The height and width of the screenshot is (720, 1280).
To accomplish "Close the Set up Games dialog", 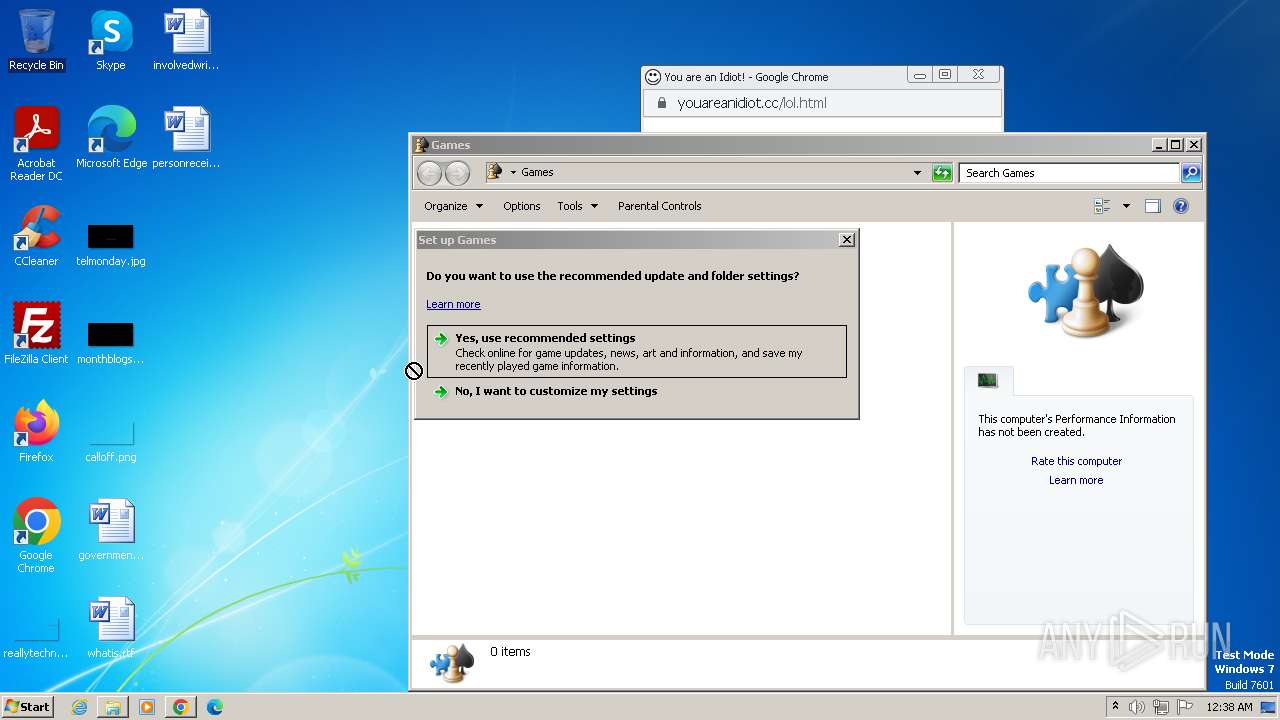I will [x=846, y=240].
